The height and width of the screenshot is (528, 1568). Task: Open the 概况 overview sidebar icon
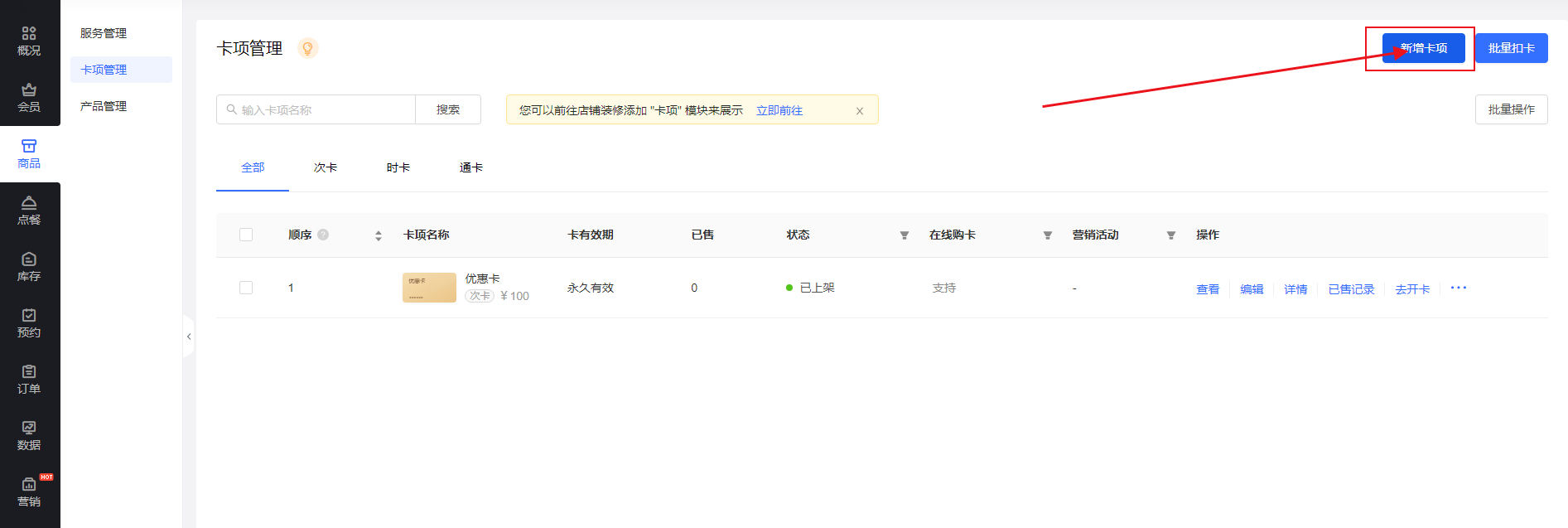click(x=29, y=41)
